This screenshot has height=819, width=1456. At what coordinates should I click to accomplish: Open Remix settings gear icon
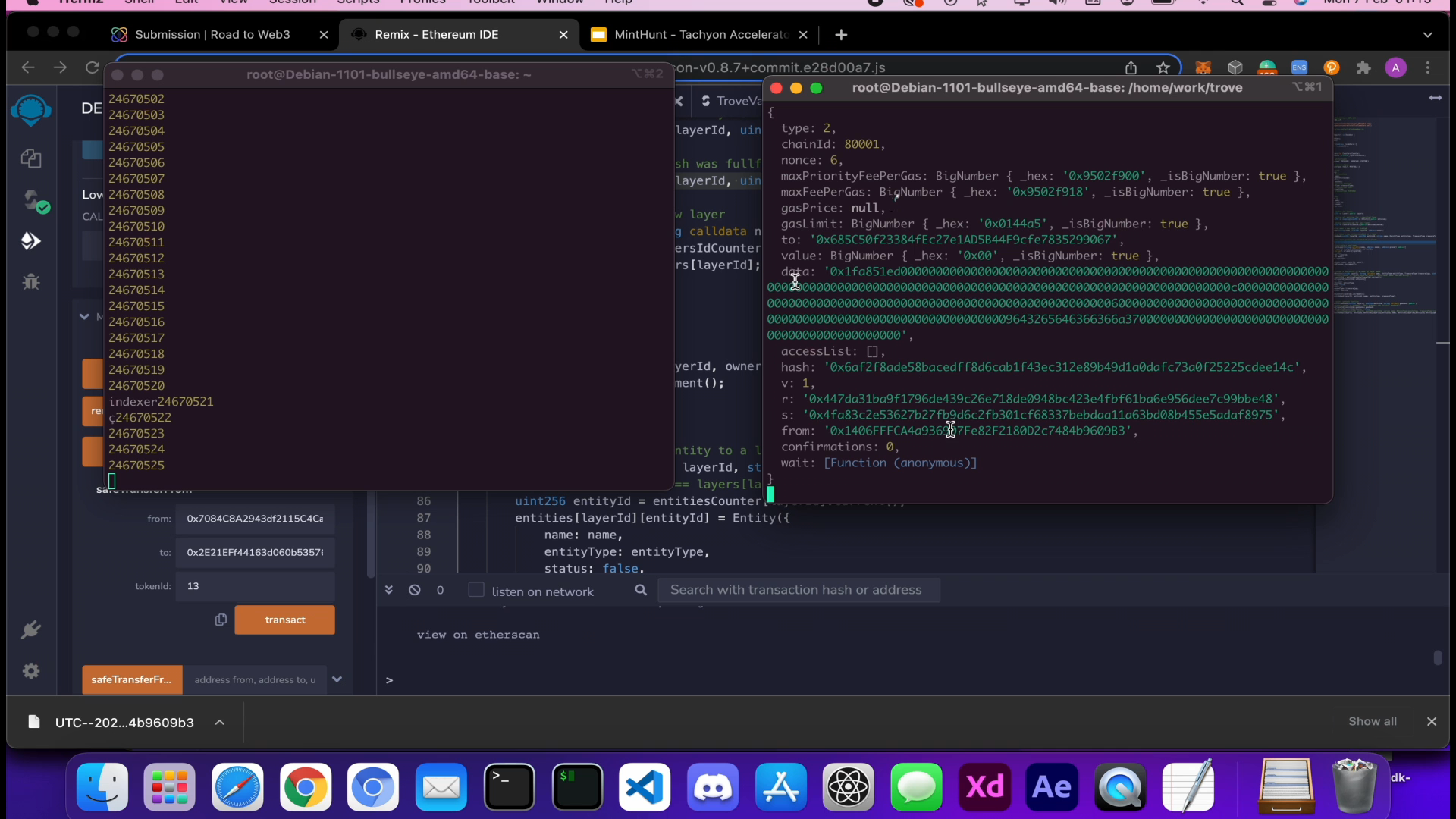[31, 671]
